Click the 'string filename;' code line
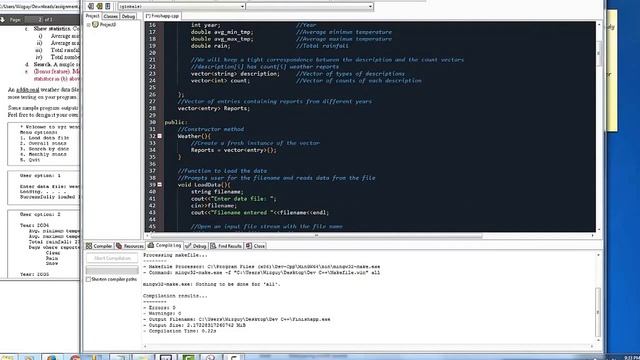 click(217, 191)
